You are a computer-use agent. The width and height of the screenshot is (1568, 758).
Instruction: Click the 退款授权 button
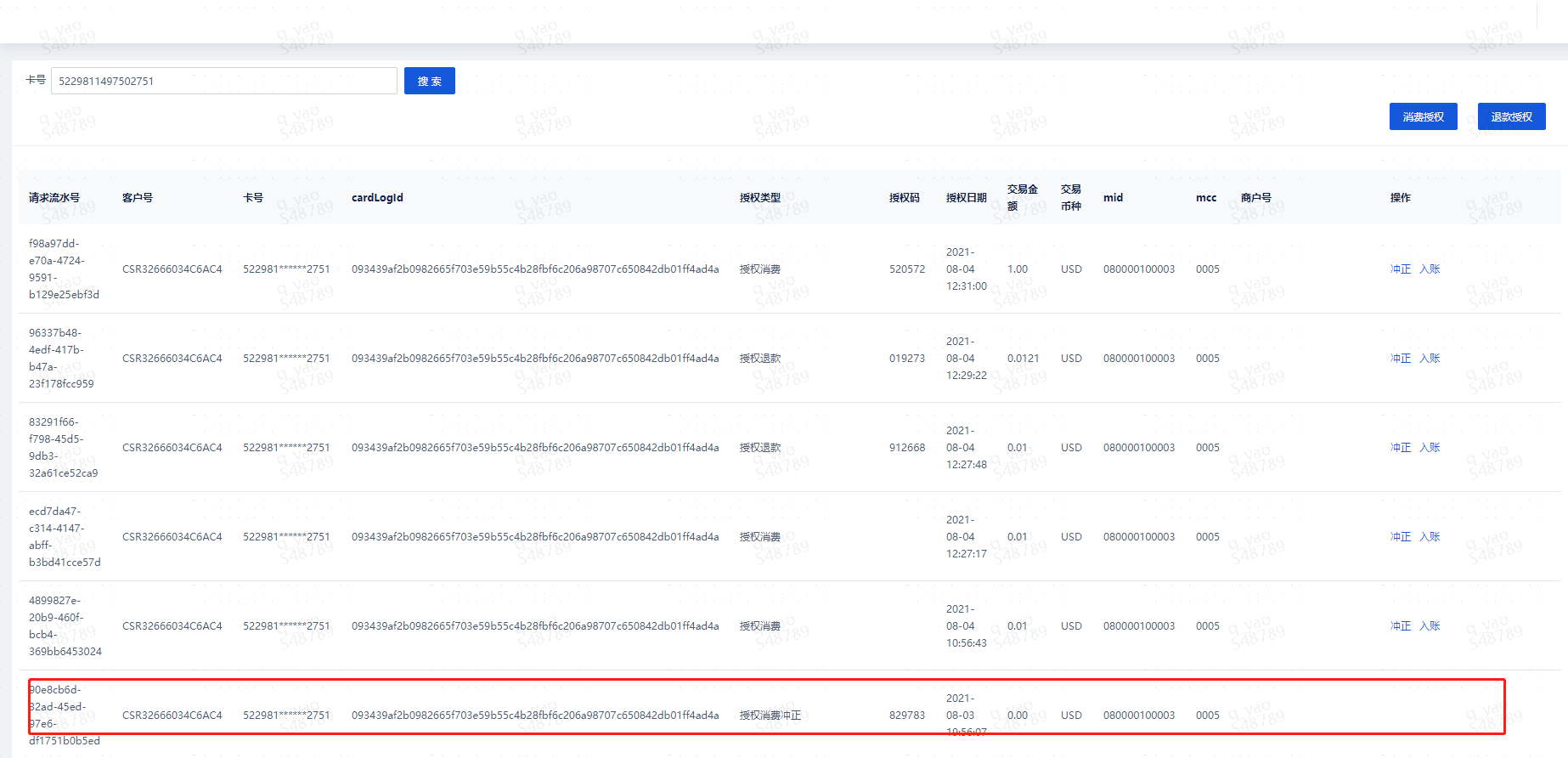tap(1511, 116)
